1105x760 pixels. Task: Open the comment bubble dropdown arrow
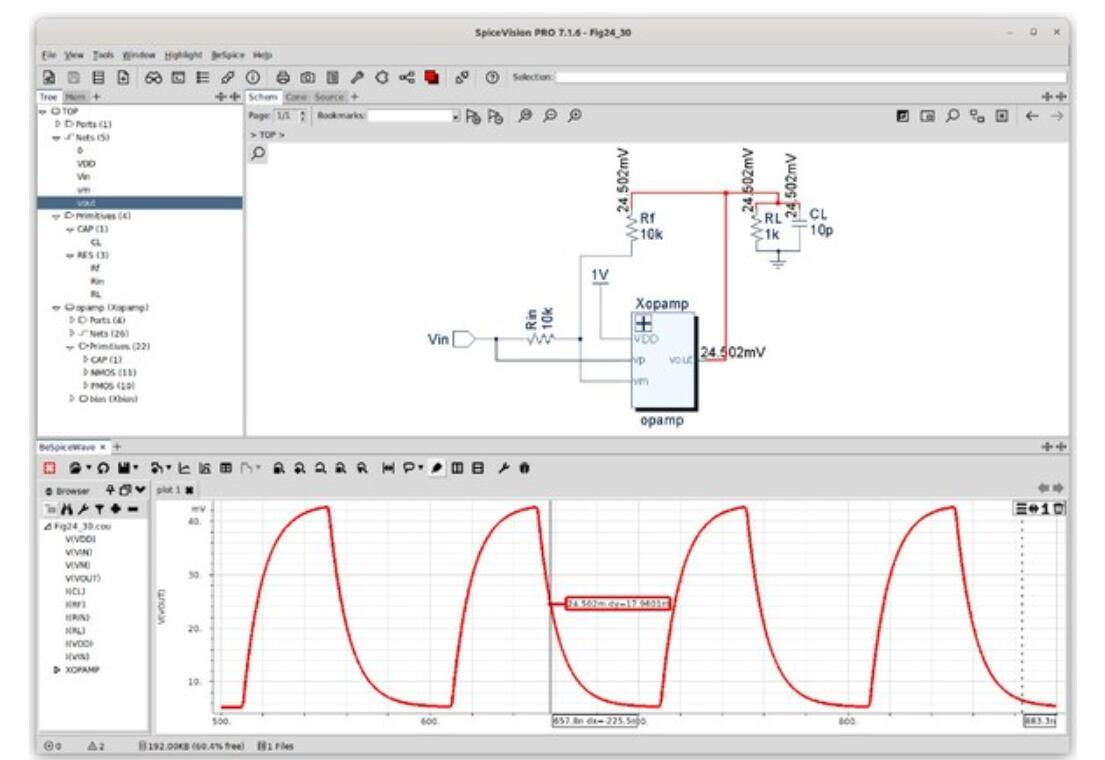click(420, 467)
